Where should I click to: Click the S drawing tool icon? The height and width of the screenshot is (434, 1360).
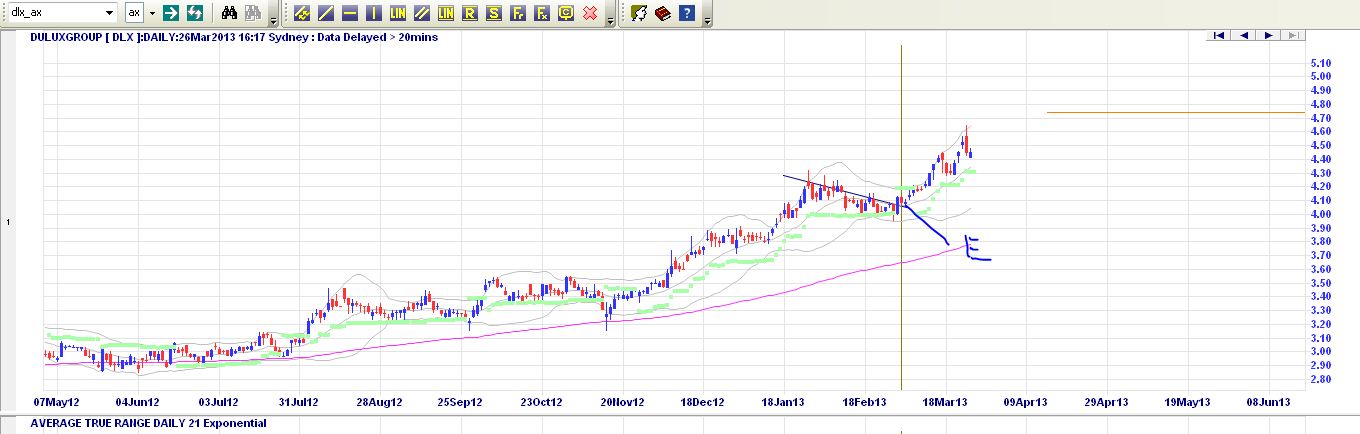click(x=494, y=13)
